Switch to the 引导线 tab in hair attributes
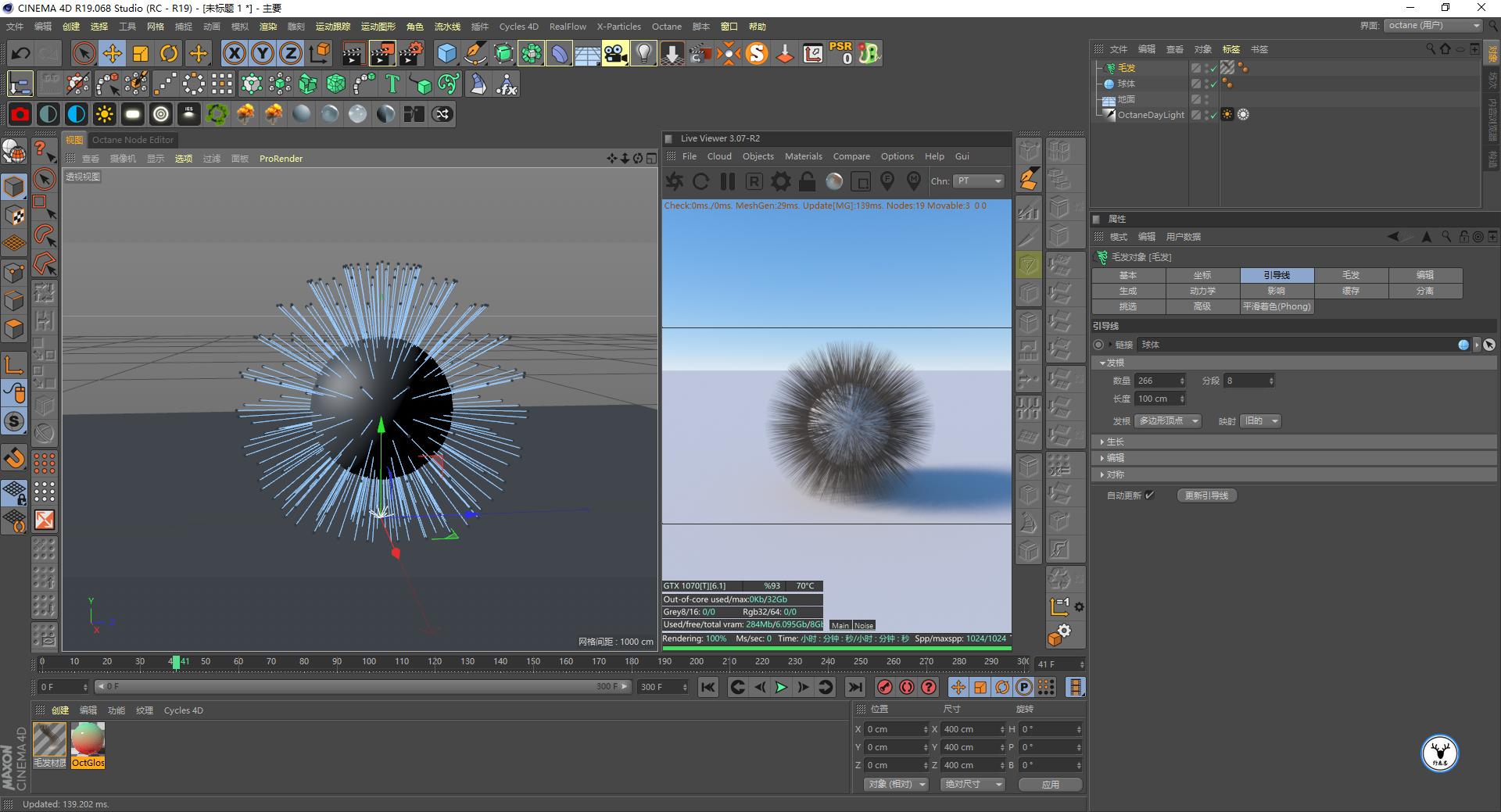Image resolution: width=1501 pixels, height=812 pixels. [x=1277, y=275]
